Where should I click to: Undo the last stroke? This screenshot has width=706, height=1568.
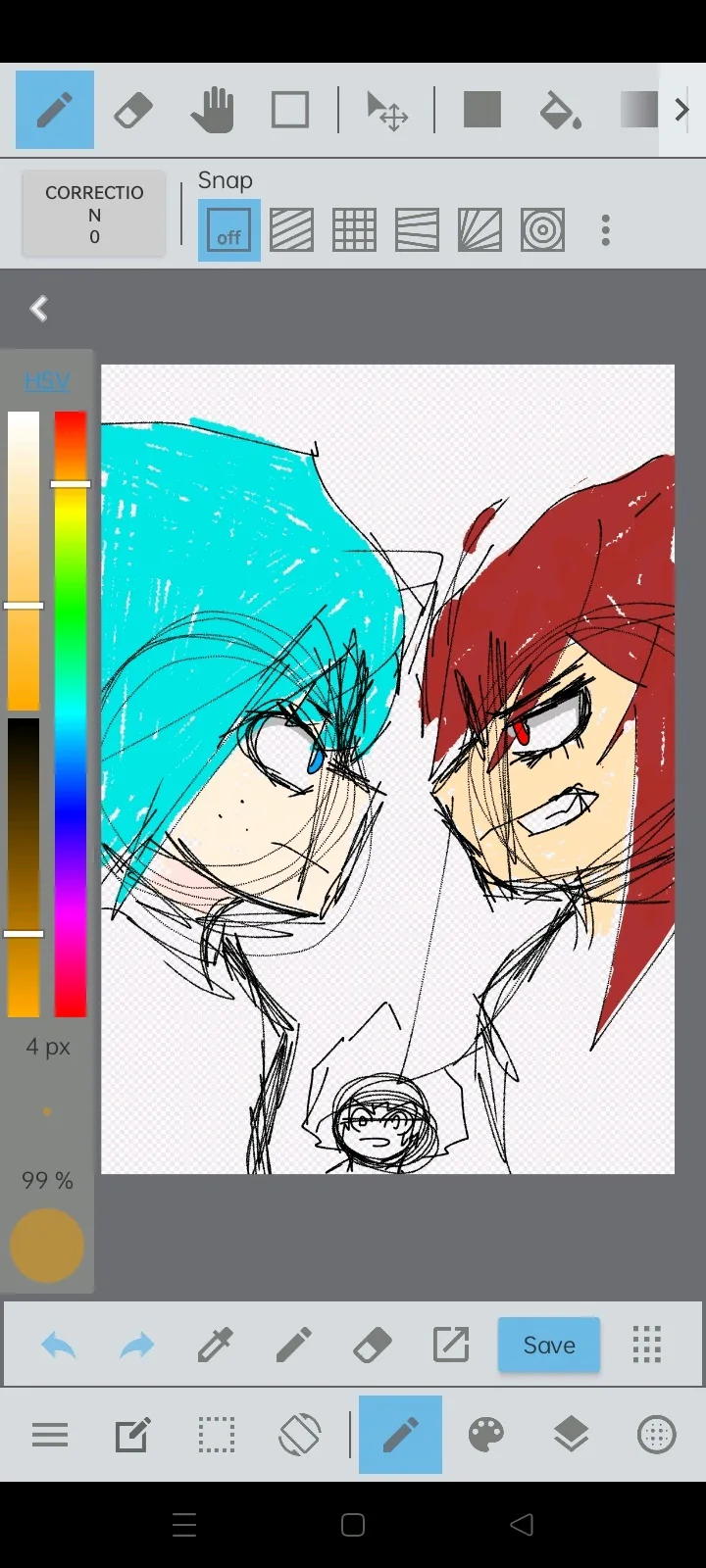pyautogui.click(x=59, y=1346)
